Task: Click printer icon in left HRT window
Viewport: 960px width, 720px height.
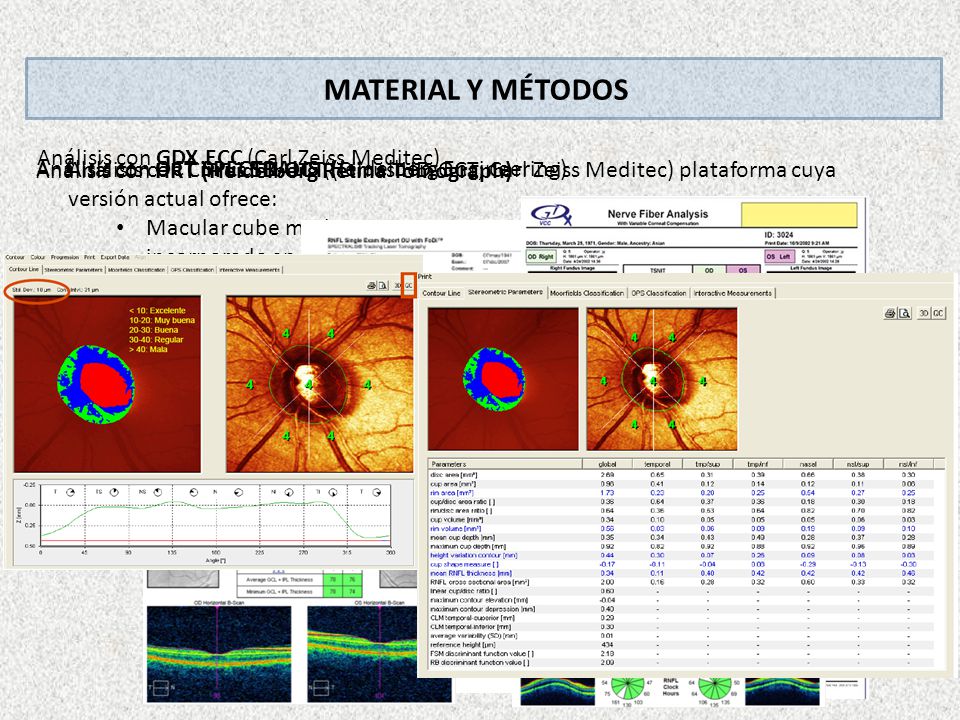Action: pos(371,286)
